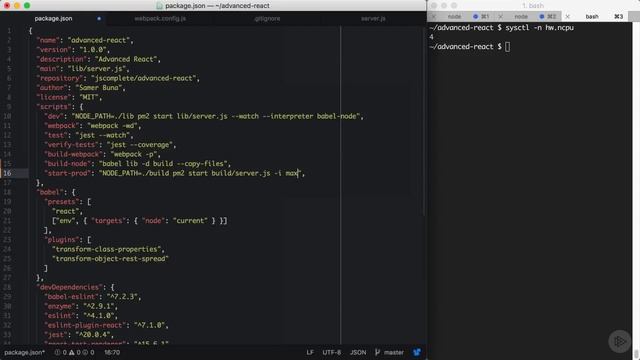Click "lib/server.js" main value
The width and height of the screenshot is (640, 360).
tap(97, 69)
